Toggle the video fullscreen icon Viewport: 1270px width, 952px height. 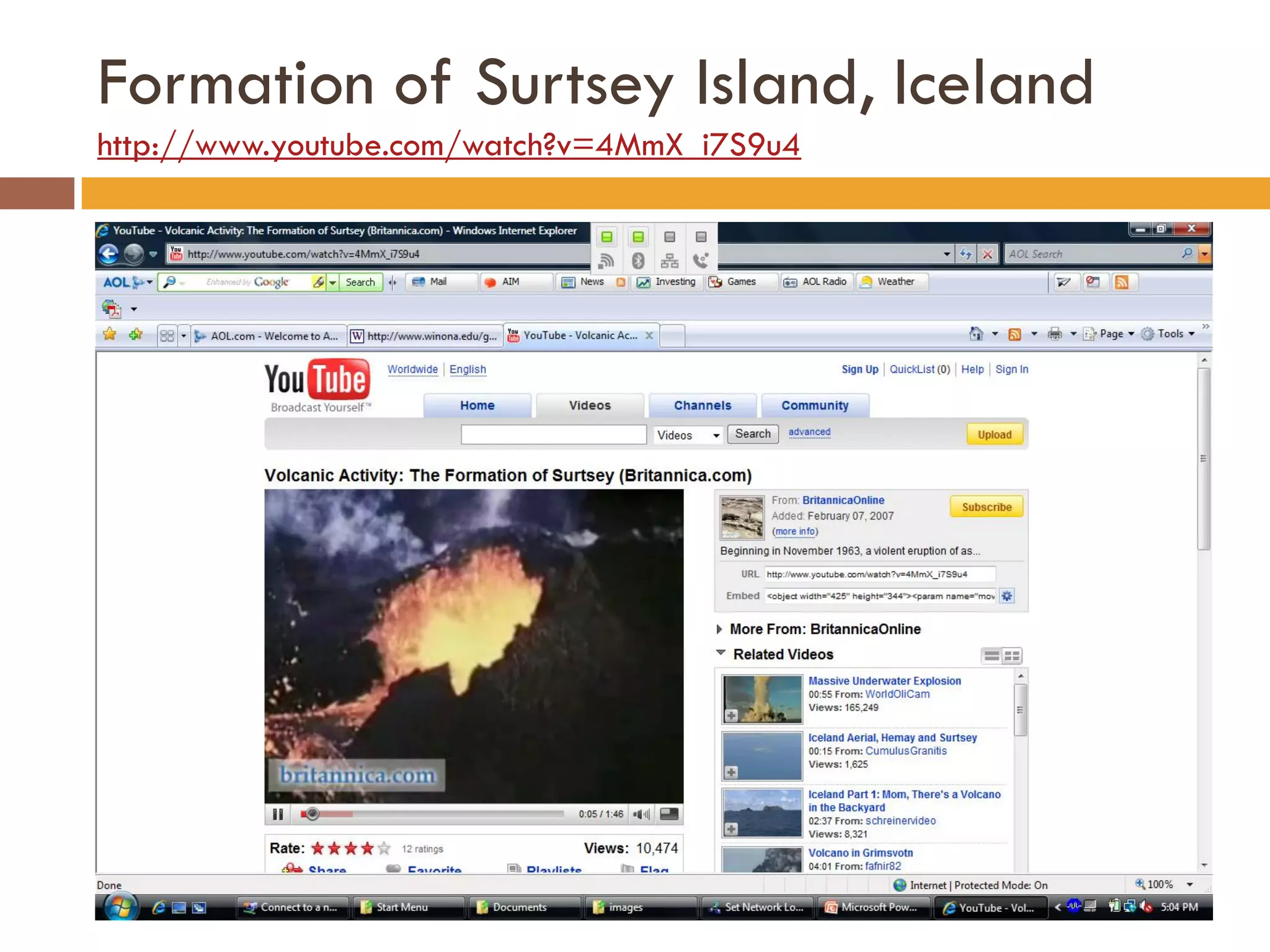pyautogui.click(x=669, y=814)
